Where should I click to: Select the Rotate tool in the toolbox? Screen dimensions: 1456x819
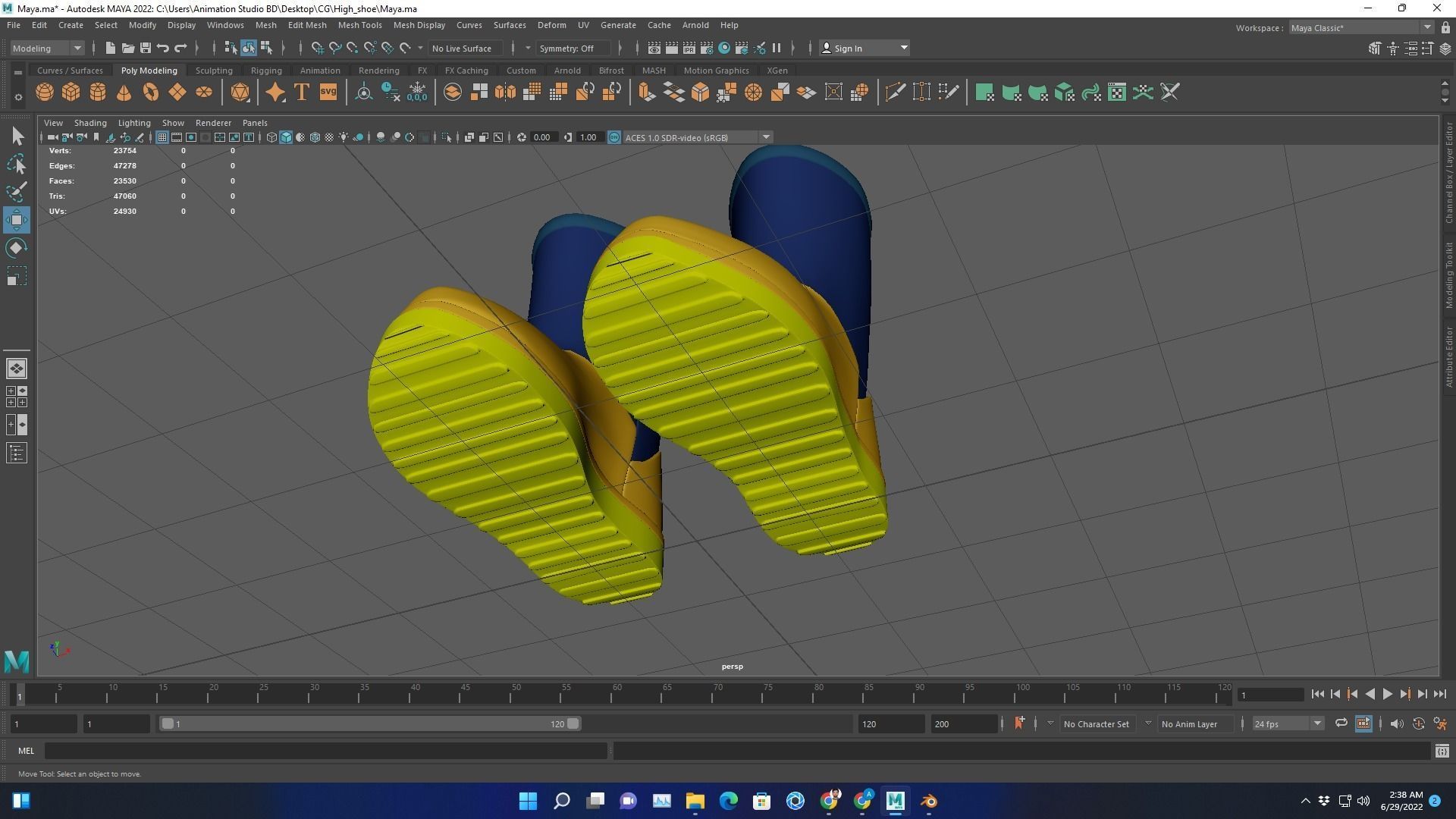[17, 248]
